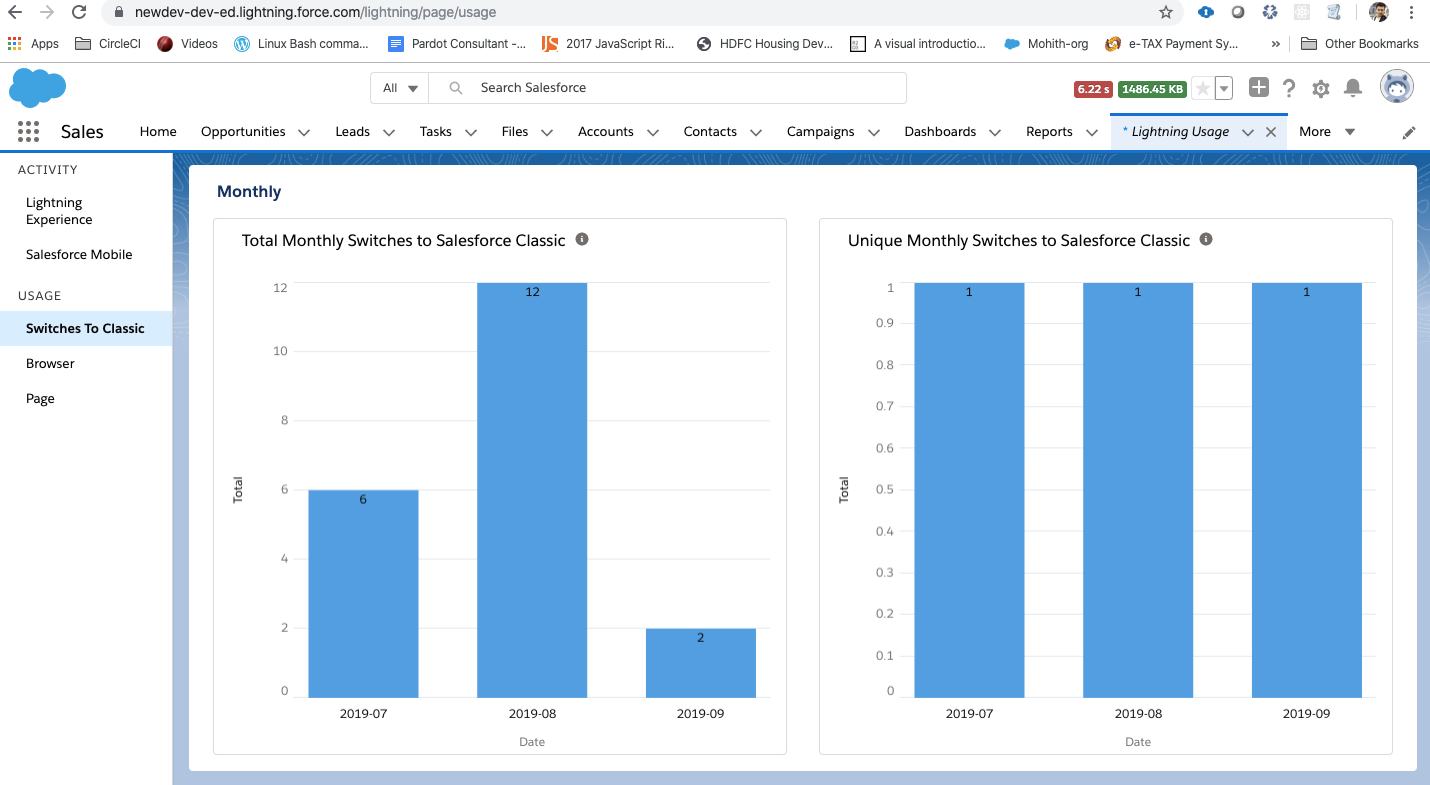Favorite this page using the star icon
The image size is (1430, 785).
(x=1201, y=88)
